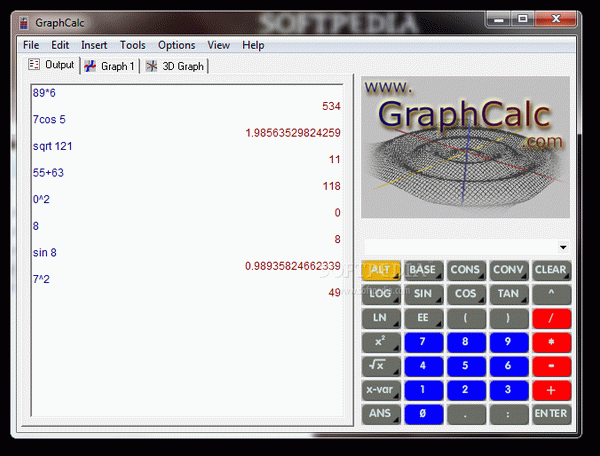Click the blue 6 key
This screenshot has width=600, height=456.
coord(508,366)
